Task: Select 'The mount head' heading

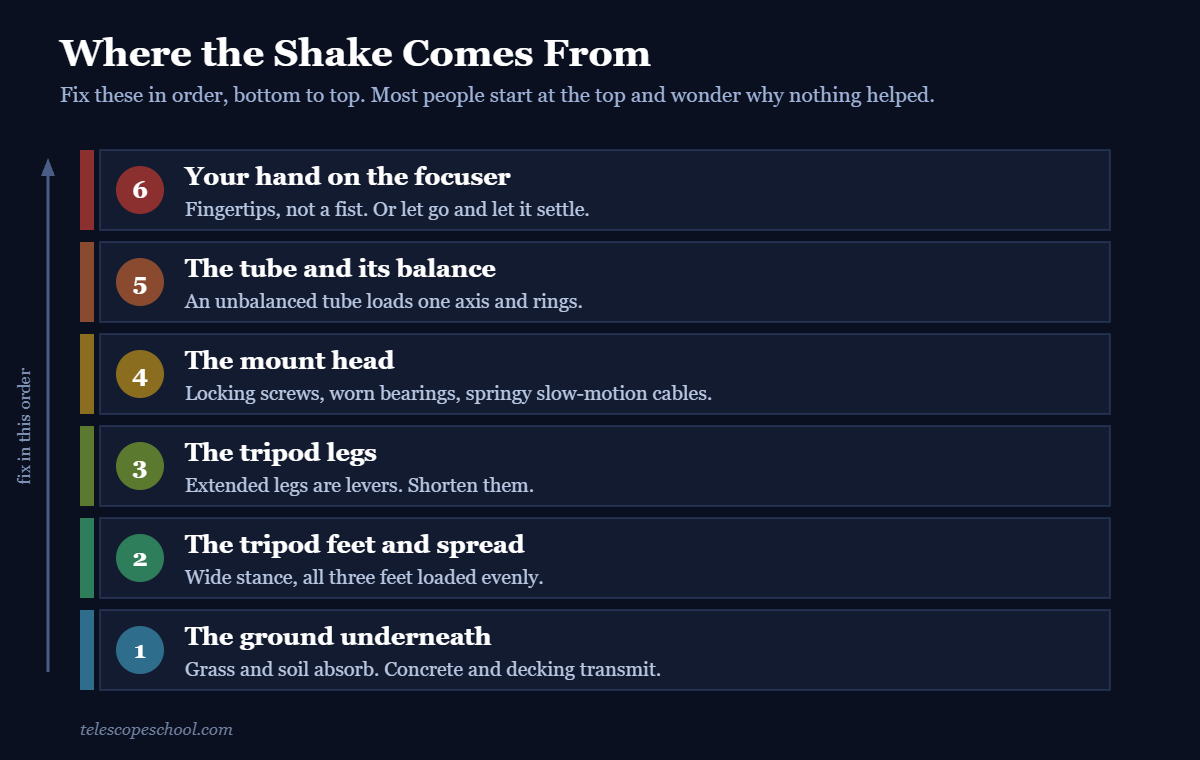Action: (x=289, y=361)
